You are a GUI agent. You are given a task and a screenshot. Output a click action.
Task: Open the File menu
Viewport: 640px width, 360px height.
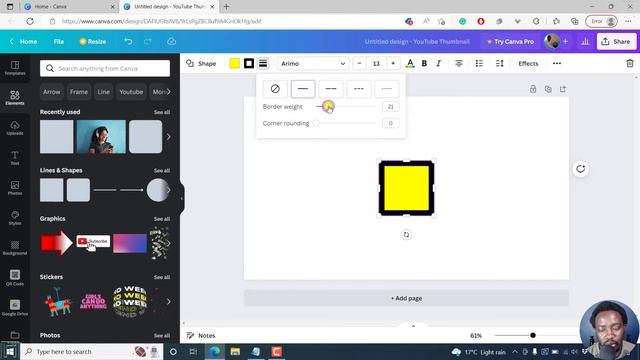click(59, 41)
